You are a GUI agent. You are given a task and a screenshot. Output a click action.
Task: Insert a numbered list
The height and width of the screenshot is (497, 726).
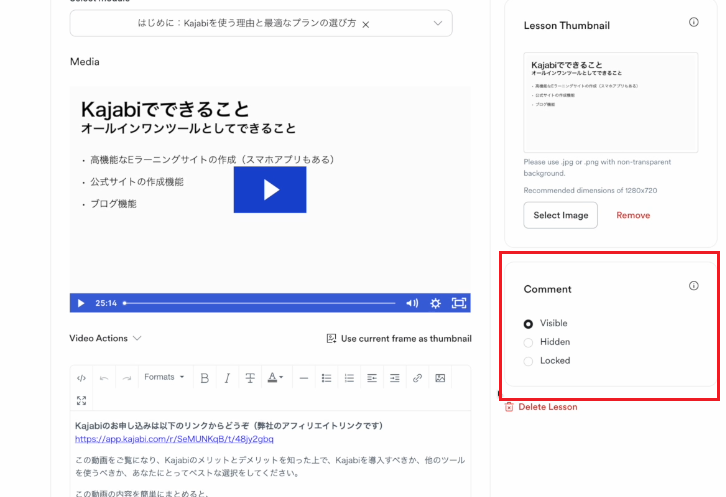tap(349, 378)
